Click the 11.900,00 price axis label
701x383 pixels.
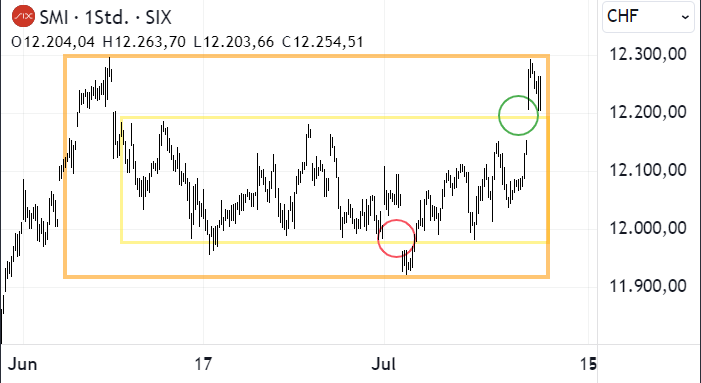pos(648,286)
